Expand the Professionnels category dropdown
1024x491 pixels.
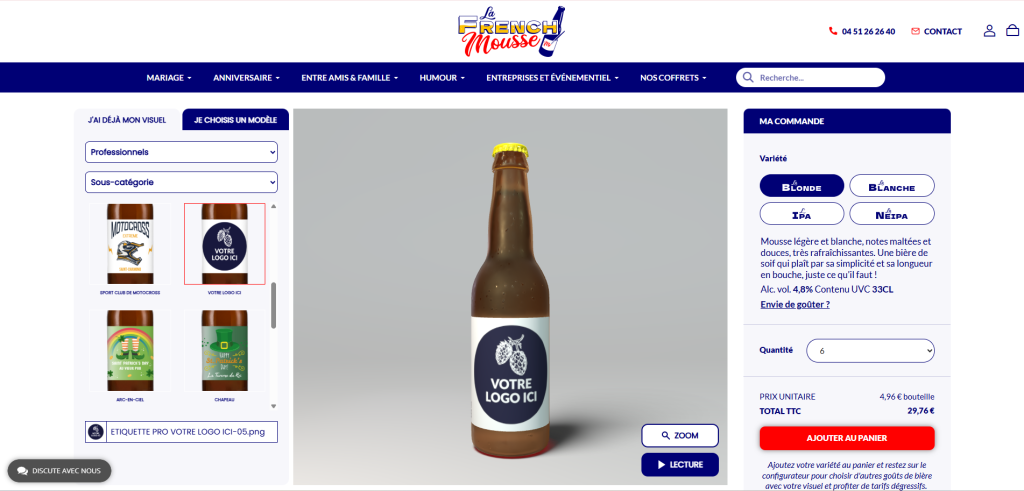(x=182, y=152)
